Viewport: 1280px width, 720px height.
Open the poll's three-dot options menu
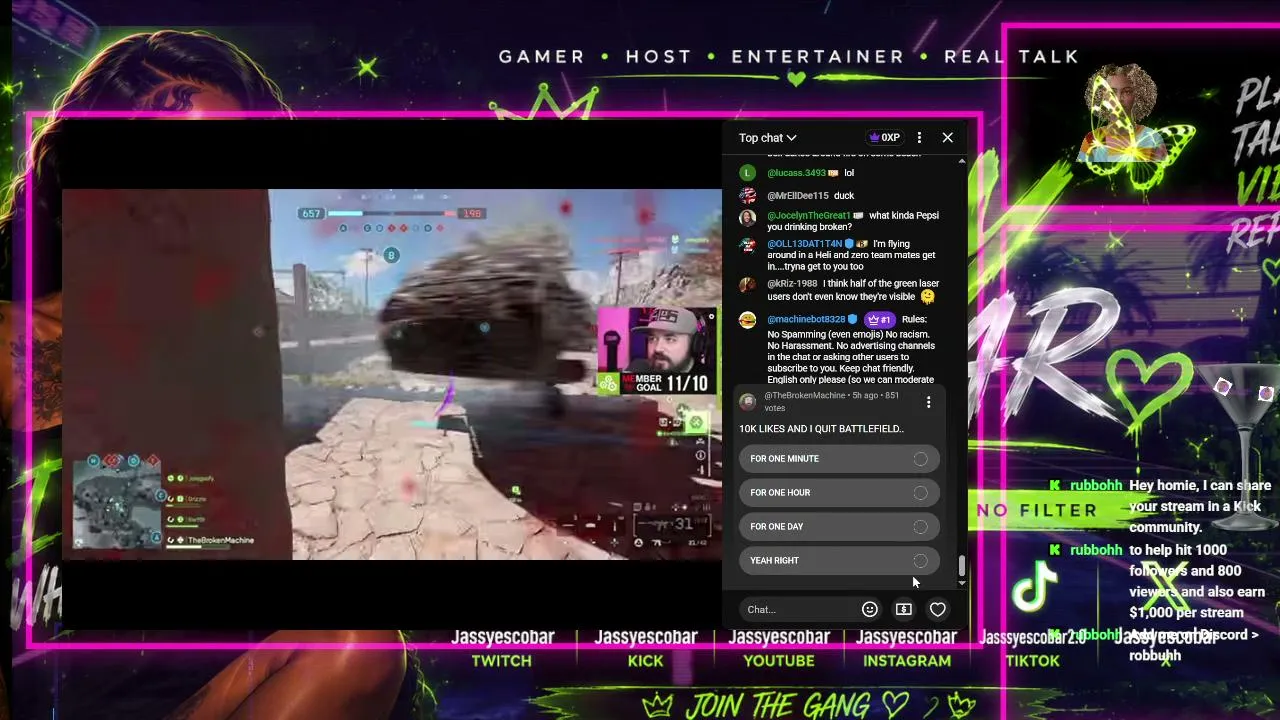click(x=928, y=402)
